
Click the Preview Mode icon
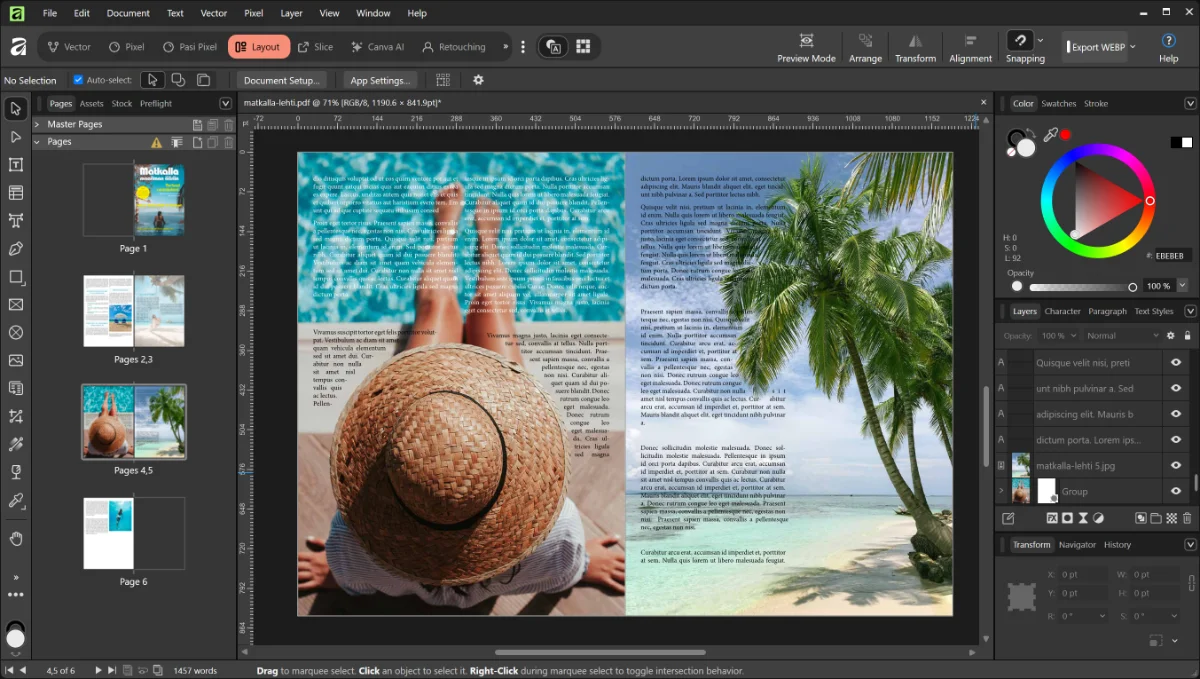(x=806, y=41)
